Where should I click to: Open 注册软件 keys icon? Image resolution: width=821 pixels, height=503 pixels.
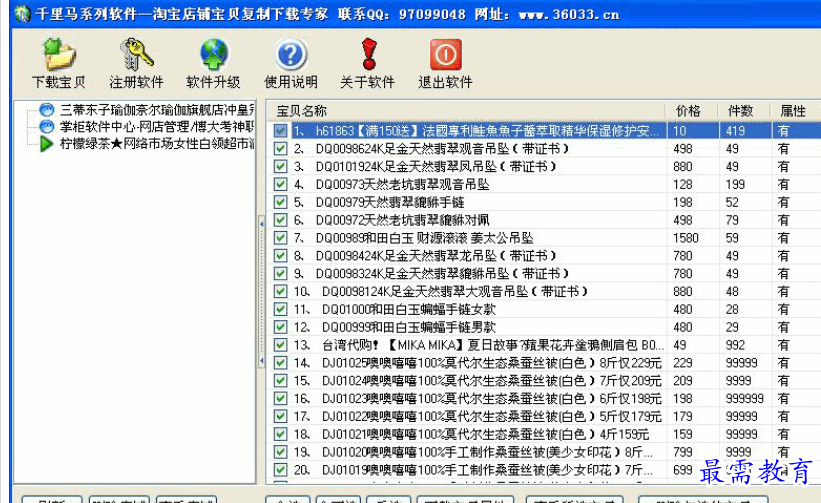click(136, 54)
